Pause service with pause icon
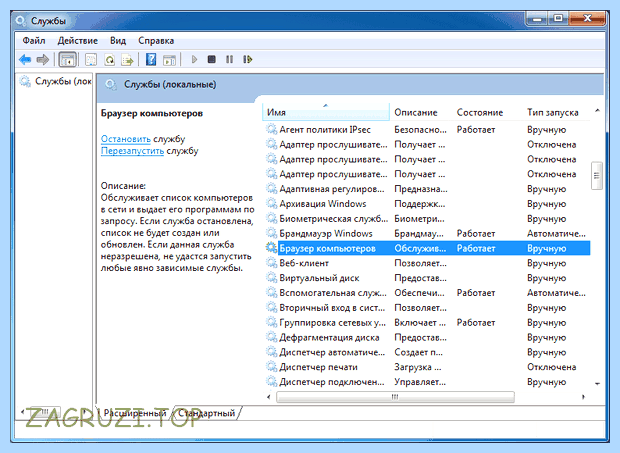This screenshot has width=620, height=453. click(x=229, y=60)
